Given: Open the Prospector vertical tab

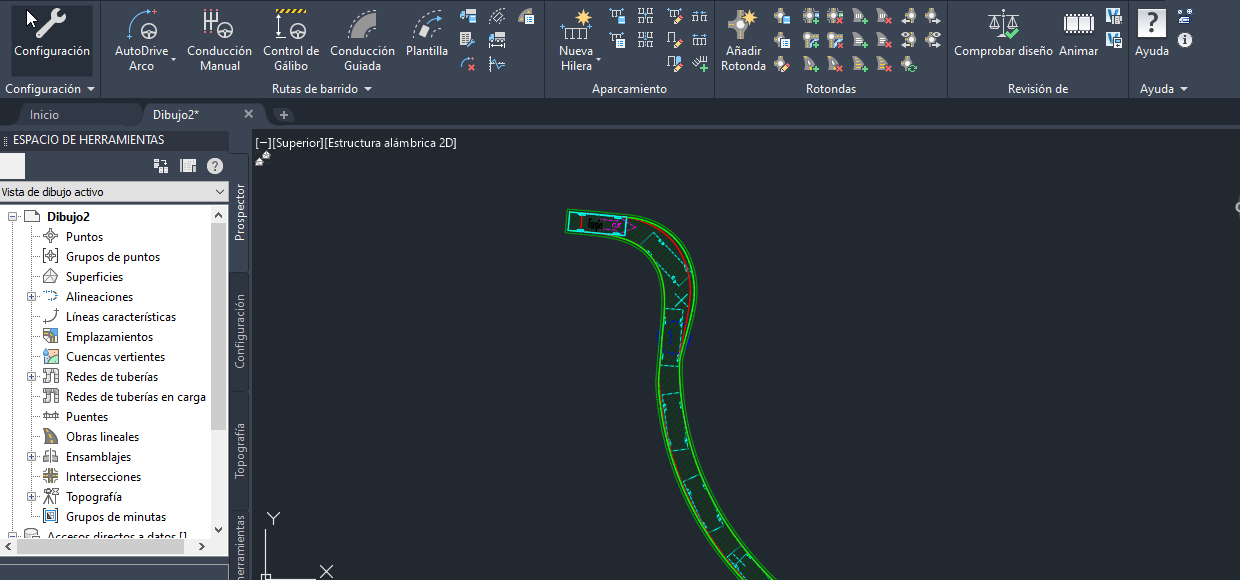Looking at the screenshot, I should click(x=239, y=212).
